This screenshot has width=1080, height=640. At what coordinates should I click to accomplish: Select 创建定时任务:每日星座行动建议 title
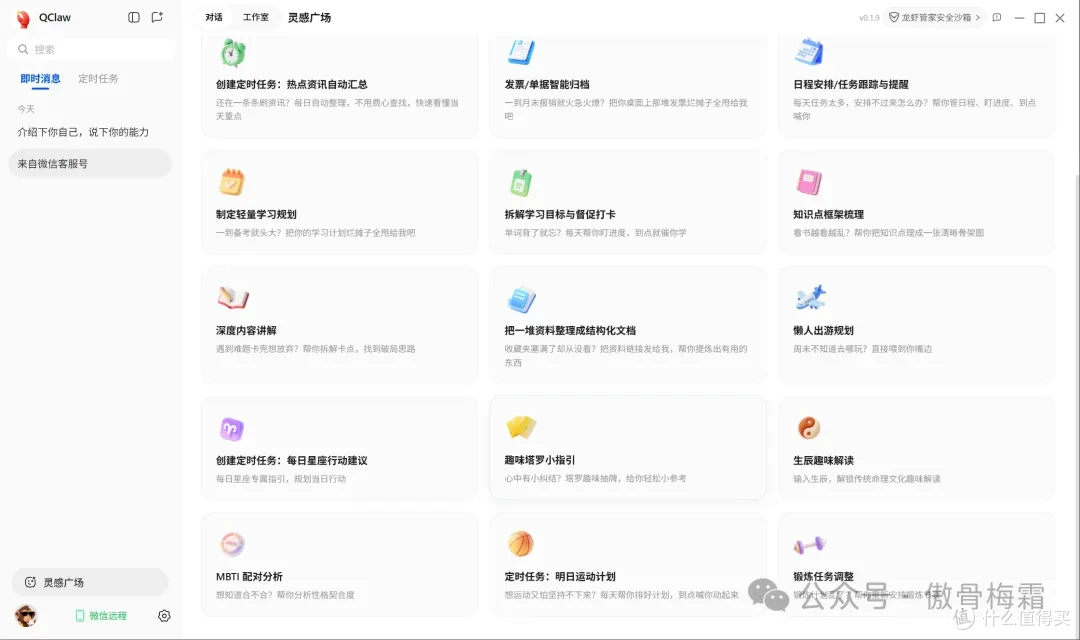[291, 460]
